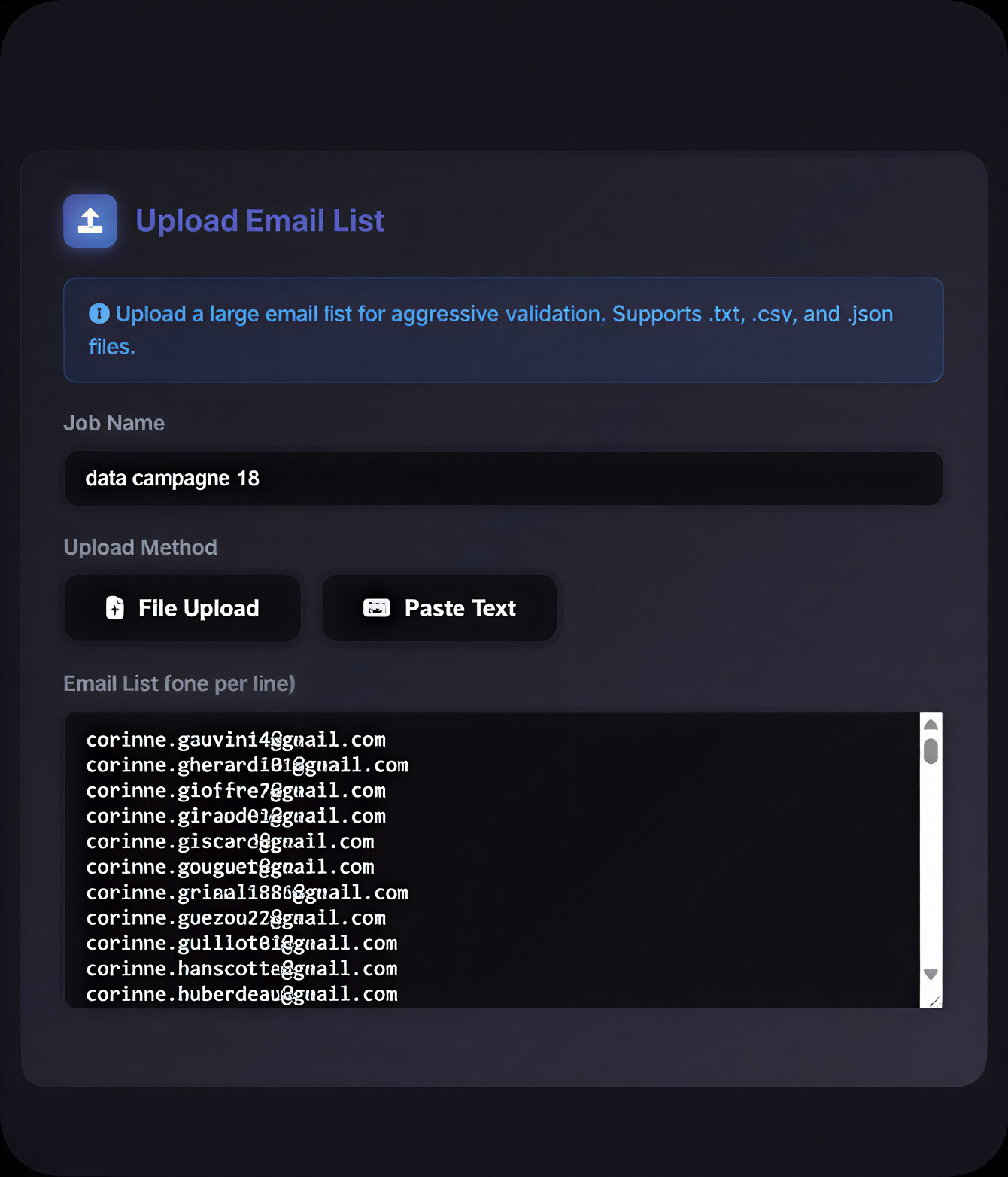Place cursor on the corinne.giscard email line
The width and height of the screenshot is (1008, 1177).
tap(229, 841)
